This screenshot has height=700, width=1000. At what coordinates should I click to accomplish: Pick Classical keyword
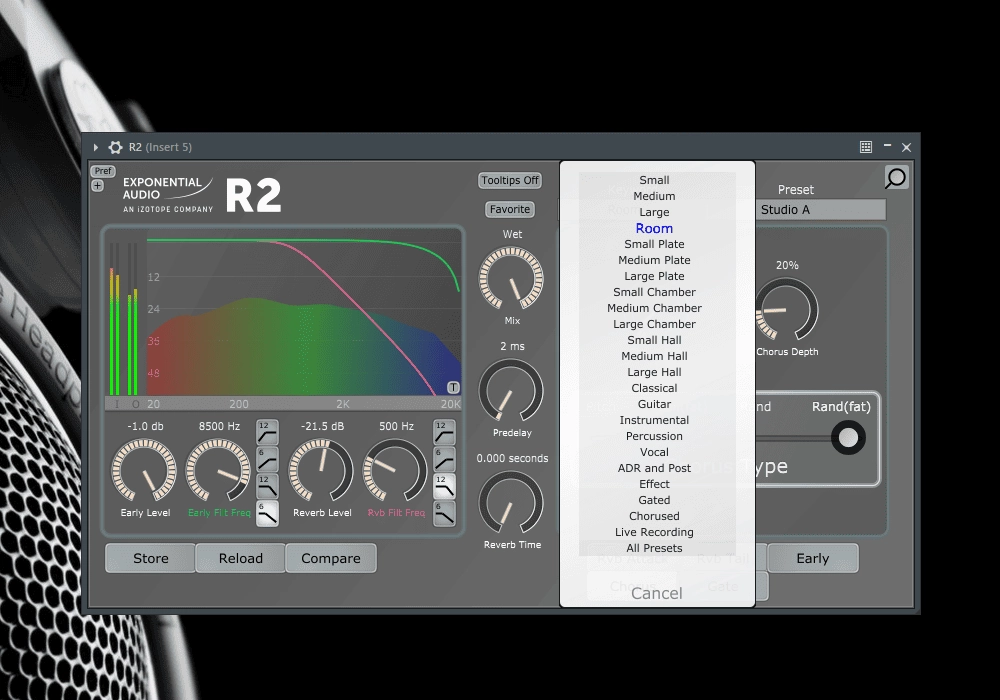point(654,388)
